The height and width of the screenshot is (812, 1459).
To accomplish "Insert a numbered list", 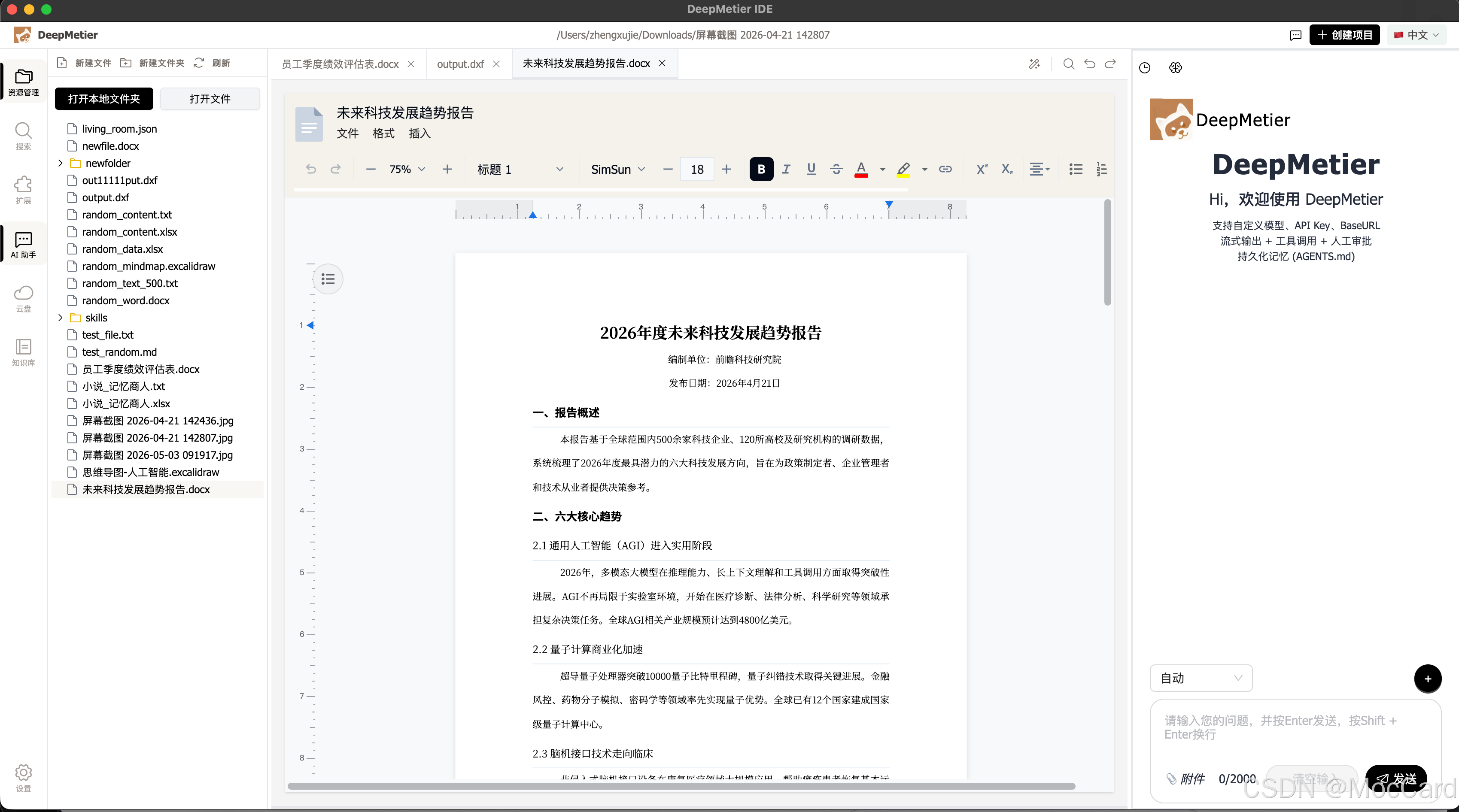I will tap(1102, 169).
